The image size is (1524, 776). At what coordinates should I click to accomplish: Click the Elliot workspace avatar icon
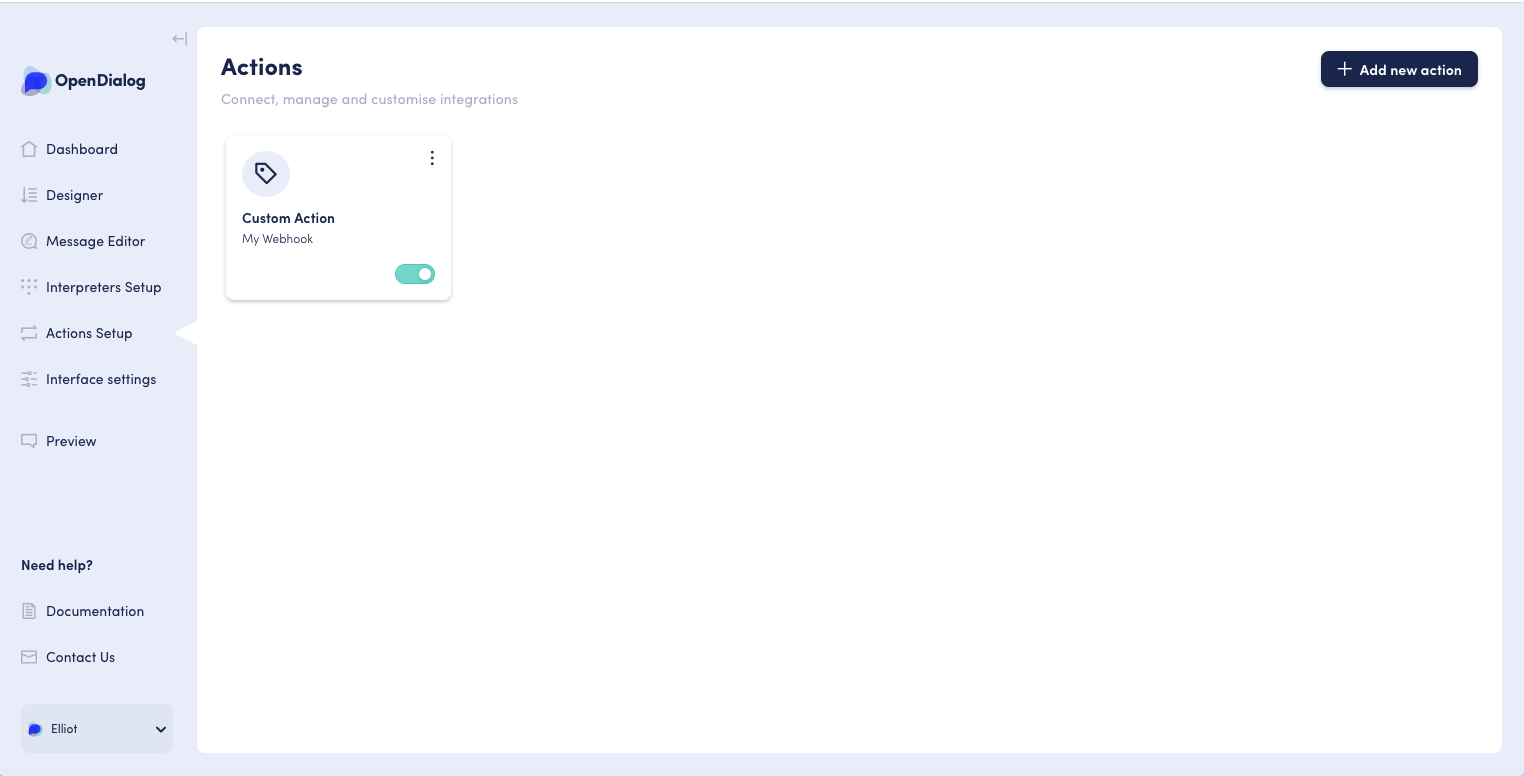(35, 729)
